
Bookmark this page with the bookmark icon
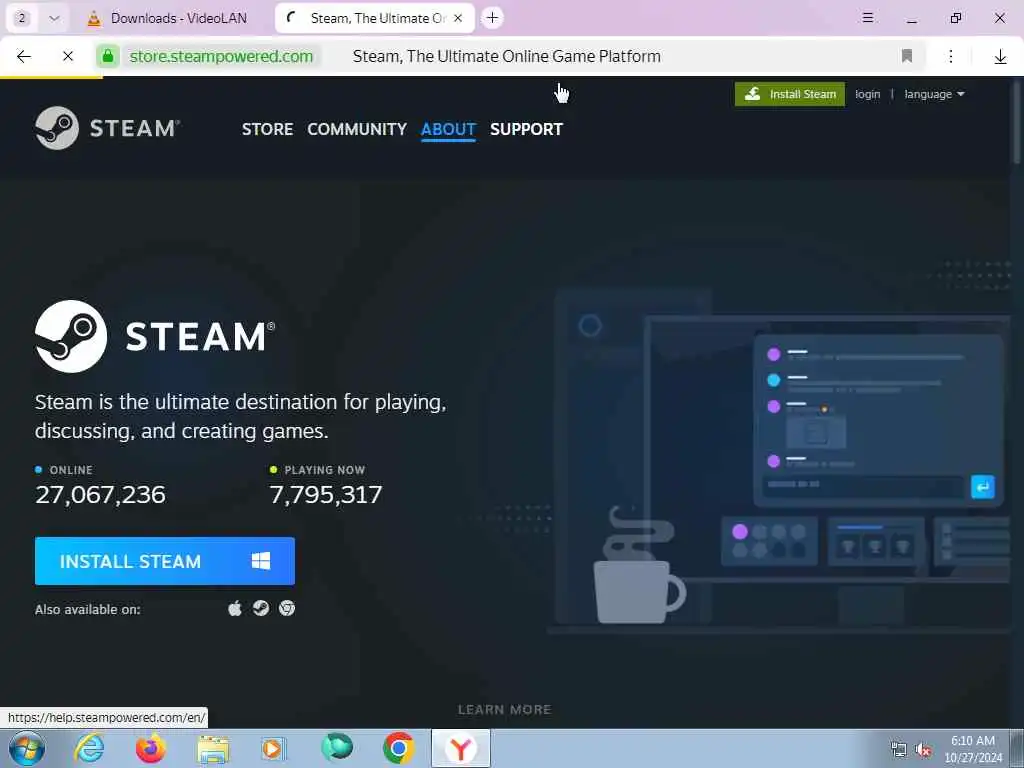(x=906, y=56)
